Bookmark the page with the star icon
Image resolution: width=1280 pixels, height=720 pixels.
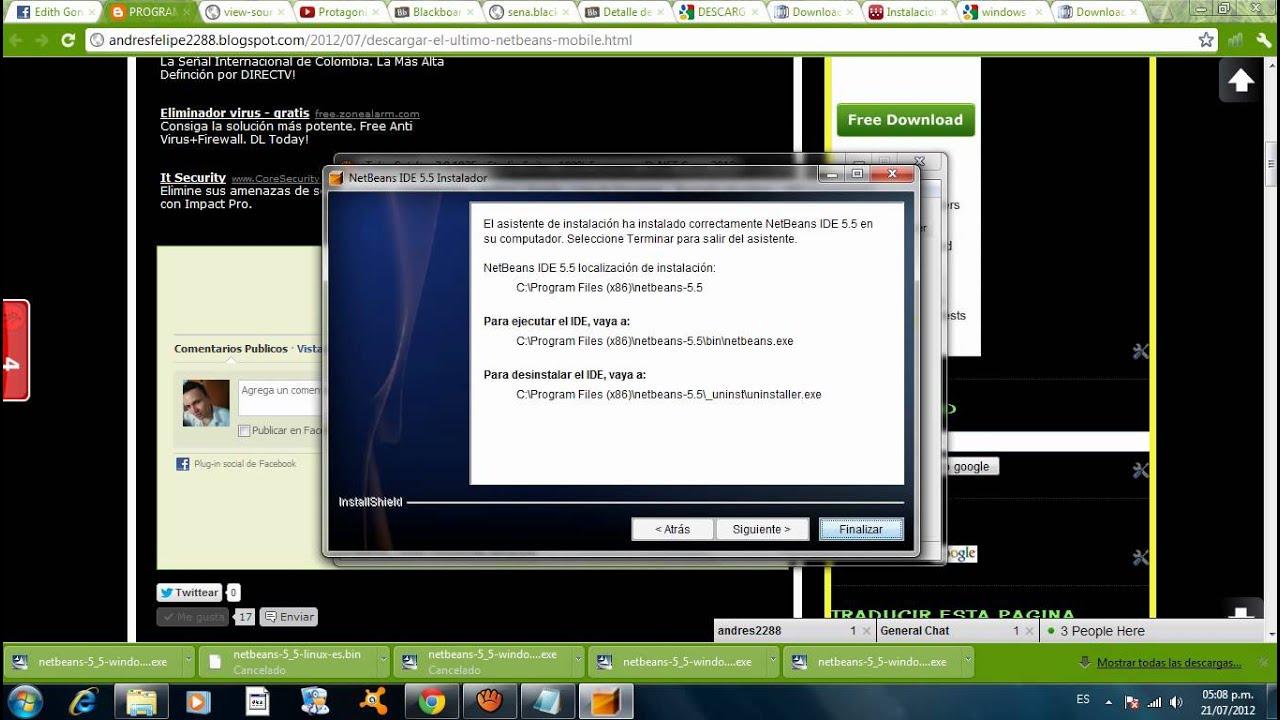(1206, 40)
